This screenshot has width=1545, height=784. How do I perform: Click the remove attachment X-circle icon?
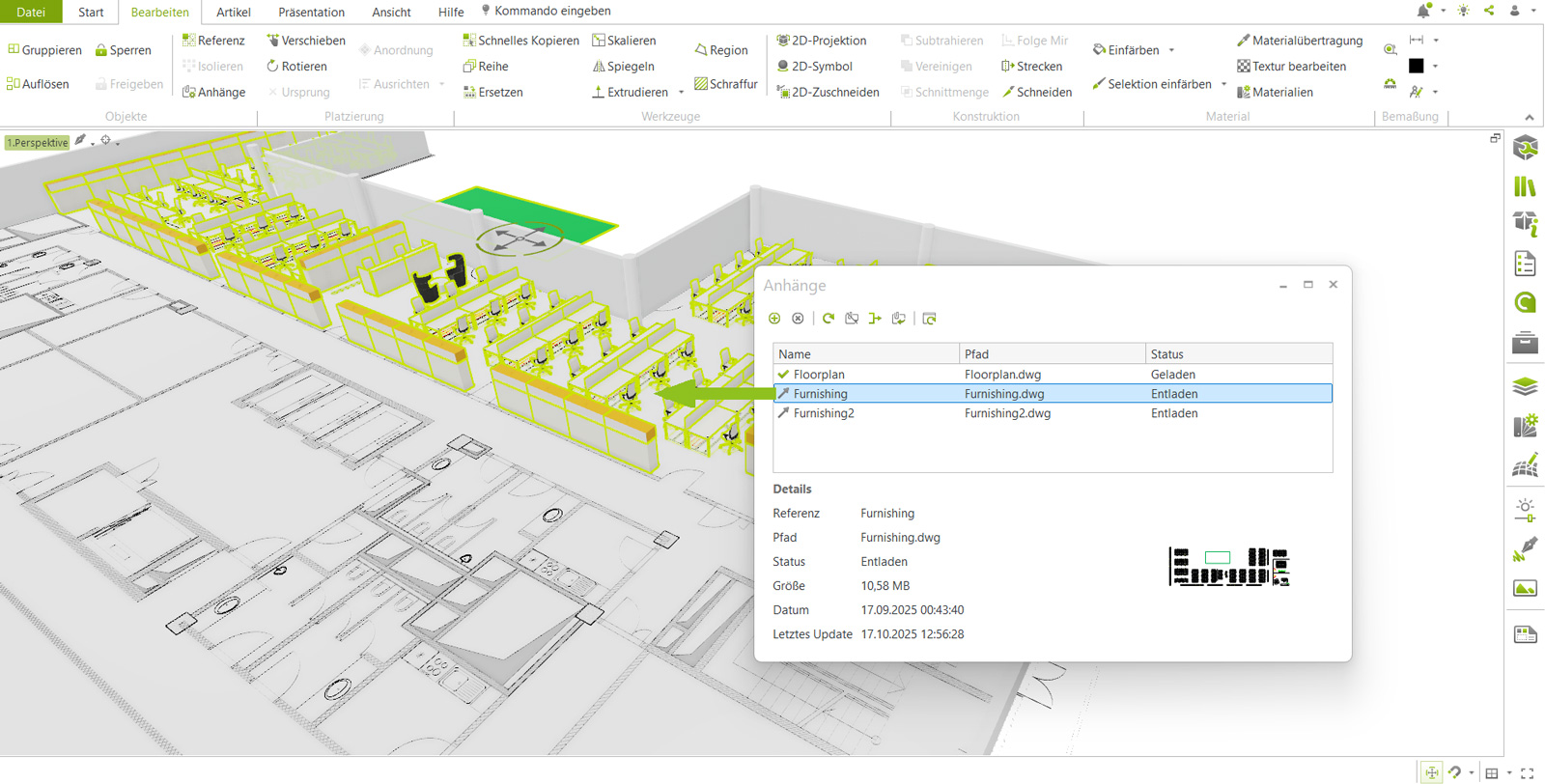pyautogui.click(x=798, y=319)
